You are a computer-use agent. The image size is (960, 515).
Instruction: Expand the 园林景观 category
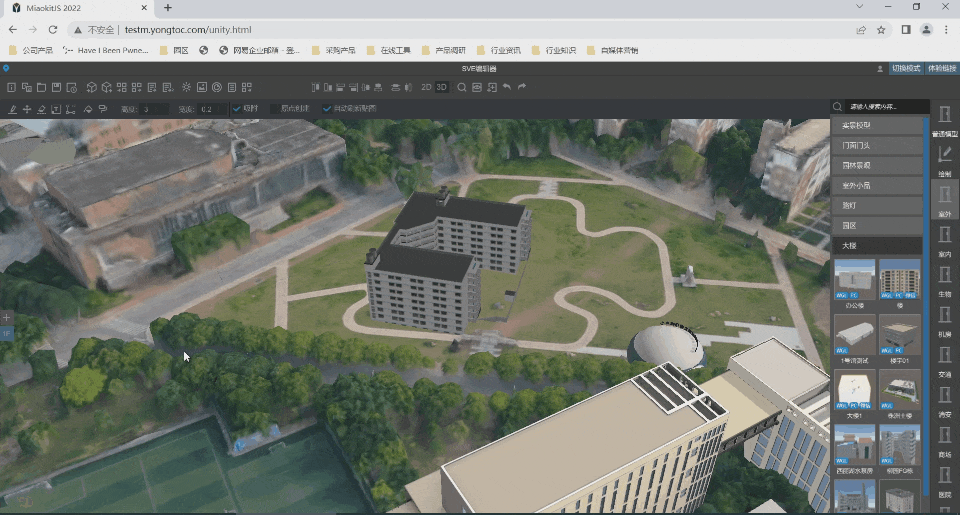click(877, 165)
